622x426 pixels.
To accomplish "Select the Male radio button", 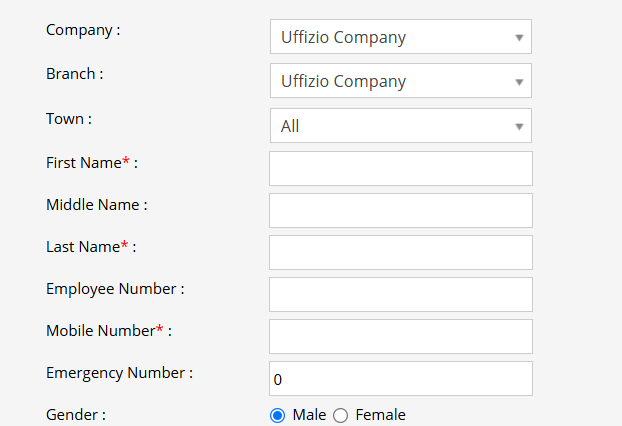I will click(x=278, y=415).
